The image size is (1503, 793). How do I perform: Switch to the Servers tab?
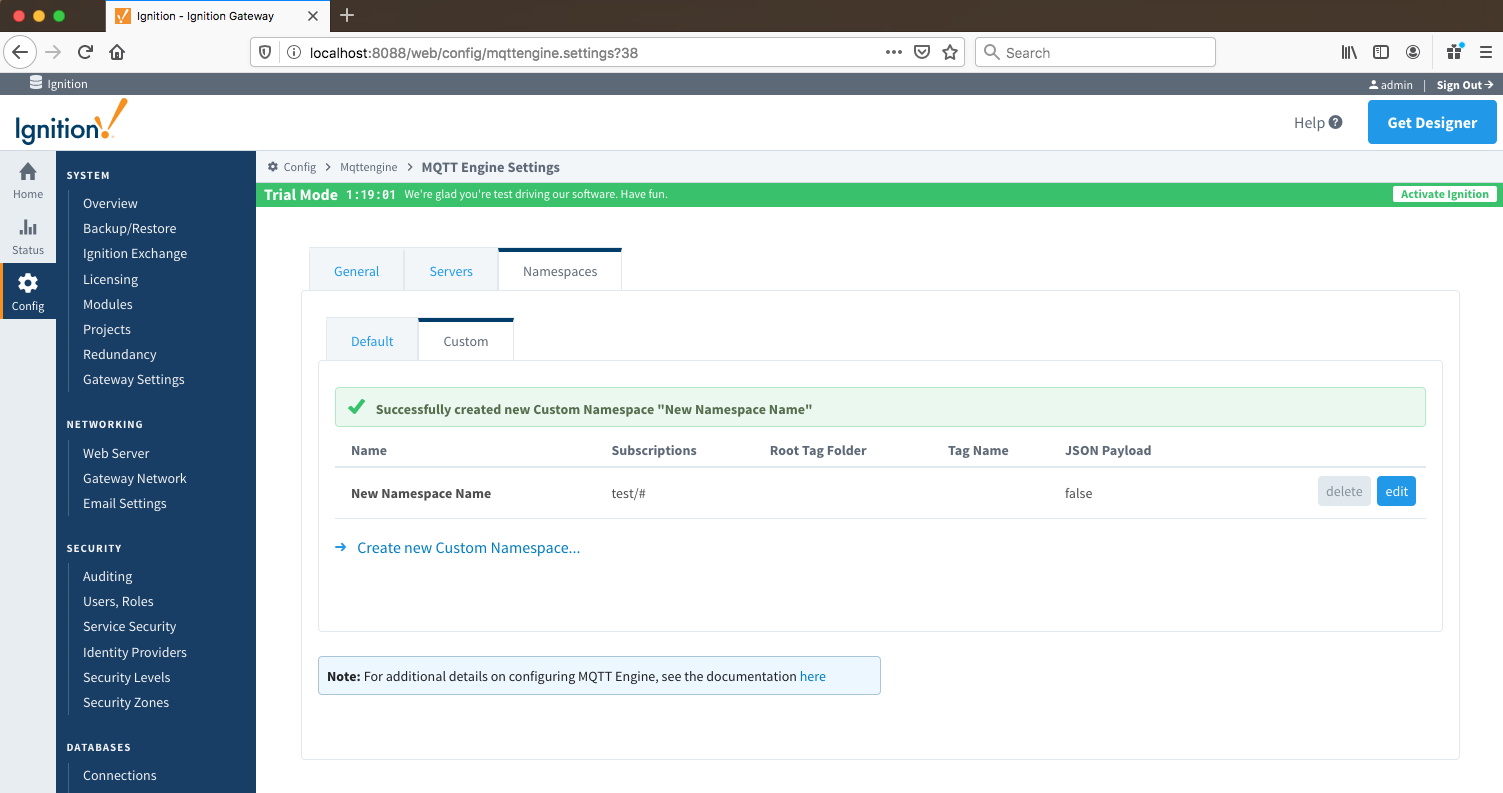click(x=451, y=271)
